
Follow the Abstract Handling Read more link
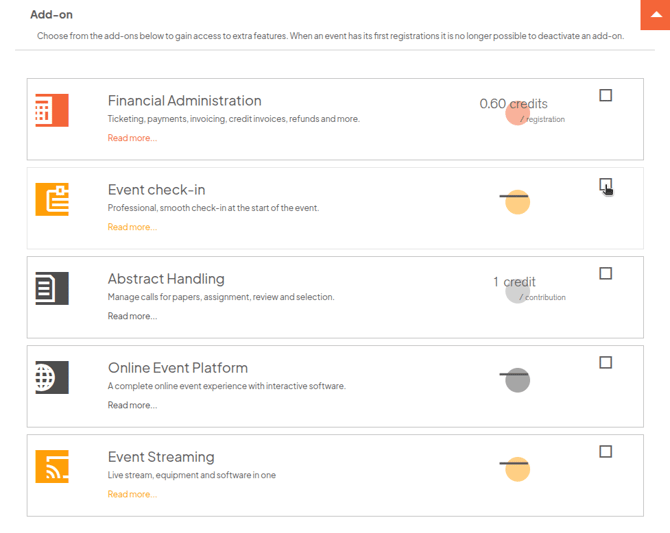point(132,316)
